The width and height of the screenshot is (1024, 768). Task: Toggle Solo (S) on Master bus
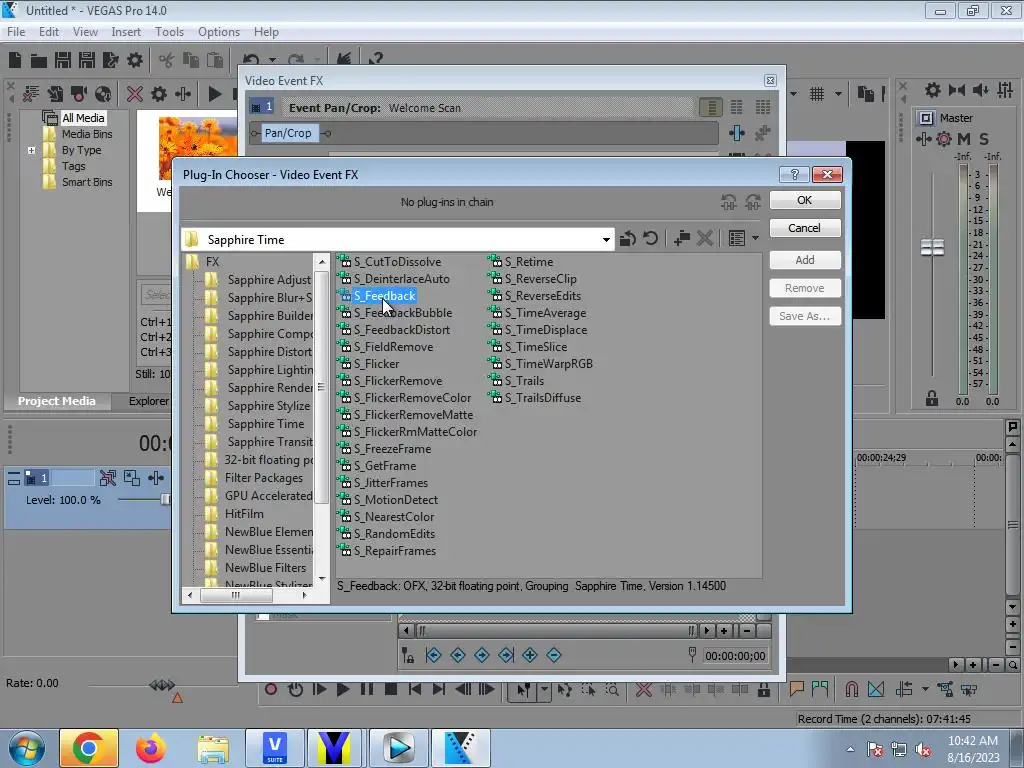(984, 138)
